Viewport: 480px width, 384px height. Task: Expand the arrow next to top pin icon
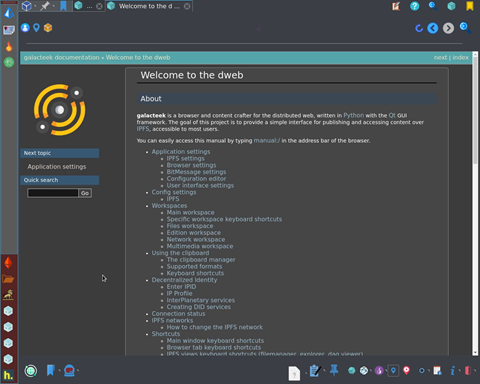pos(54,6)
